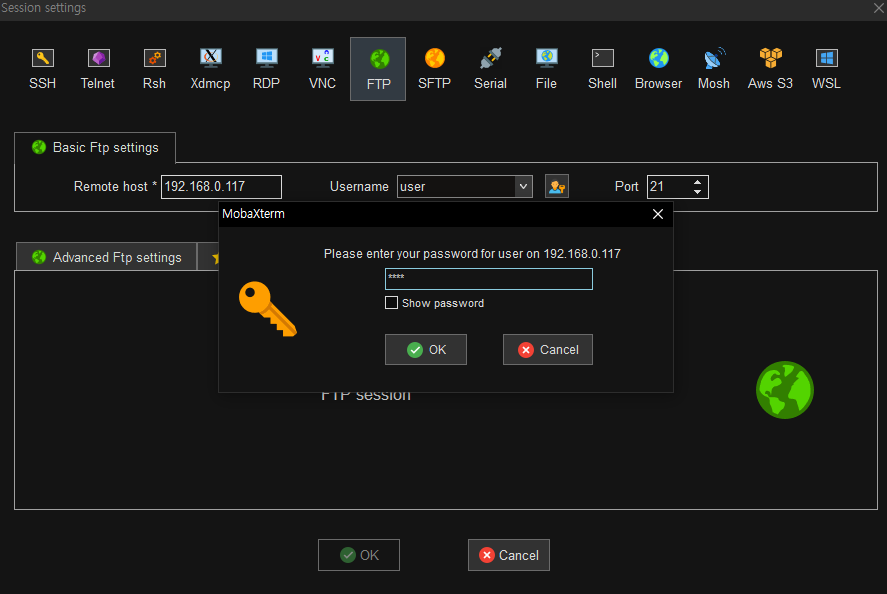The height and width of the screenshot is (594, 887).
Task: Pick the Shell session icon
Action: (602, 69)
